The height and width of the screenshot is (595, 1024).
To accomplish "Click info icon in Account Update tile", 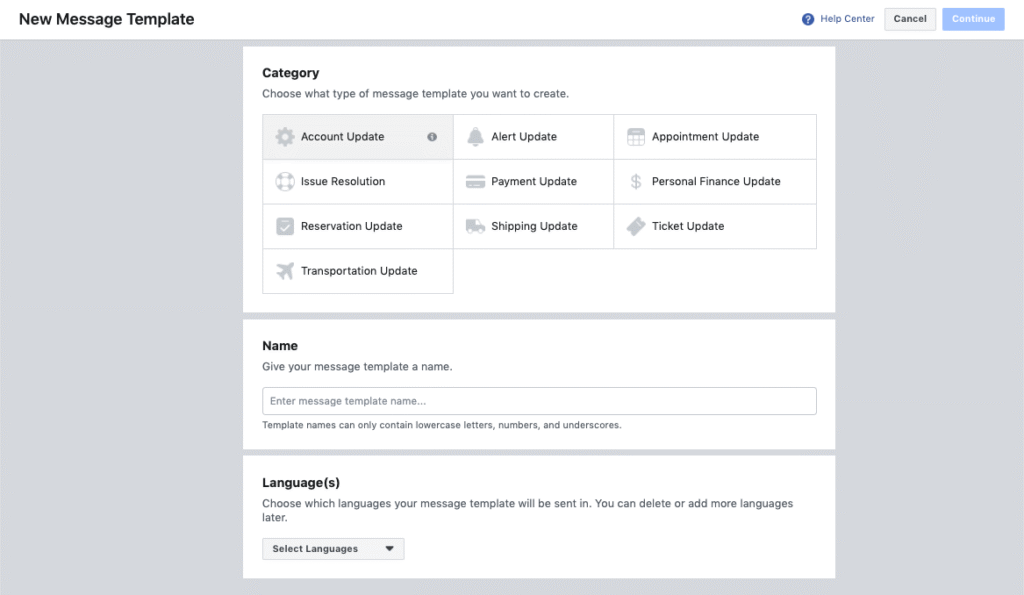I will pyautogui.click(x=432, y=137).
